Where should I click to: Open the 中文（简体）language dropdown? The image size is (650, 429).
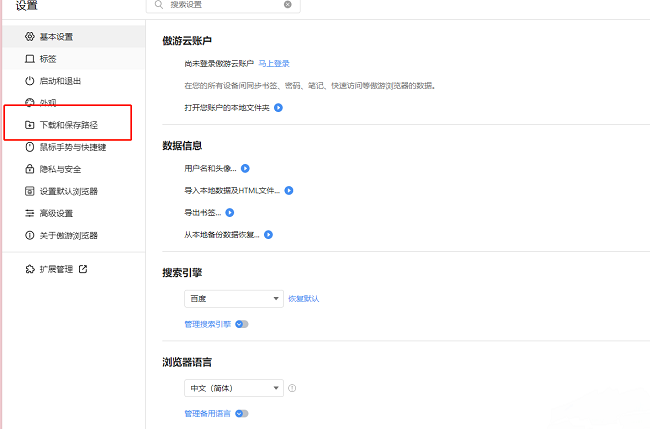(234, 388)
